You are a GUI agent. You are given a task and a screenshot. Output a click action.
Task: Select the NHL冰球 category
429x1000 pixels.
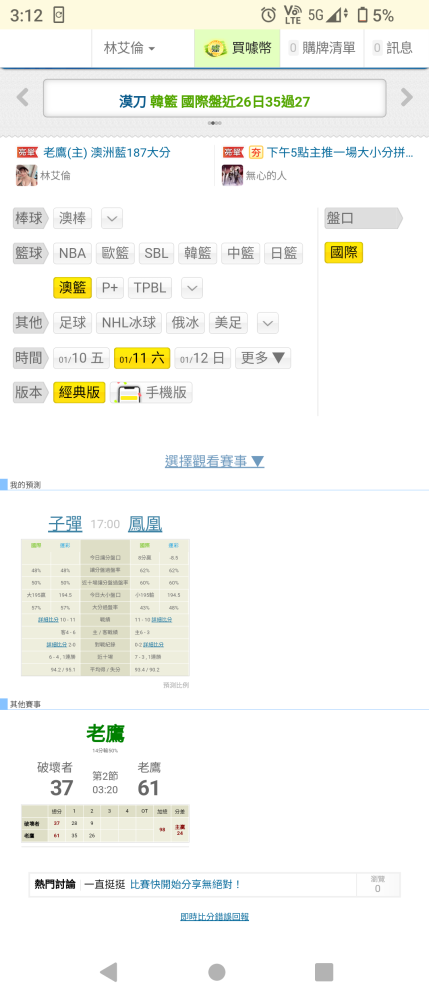[x=129, y=323]
